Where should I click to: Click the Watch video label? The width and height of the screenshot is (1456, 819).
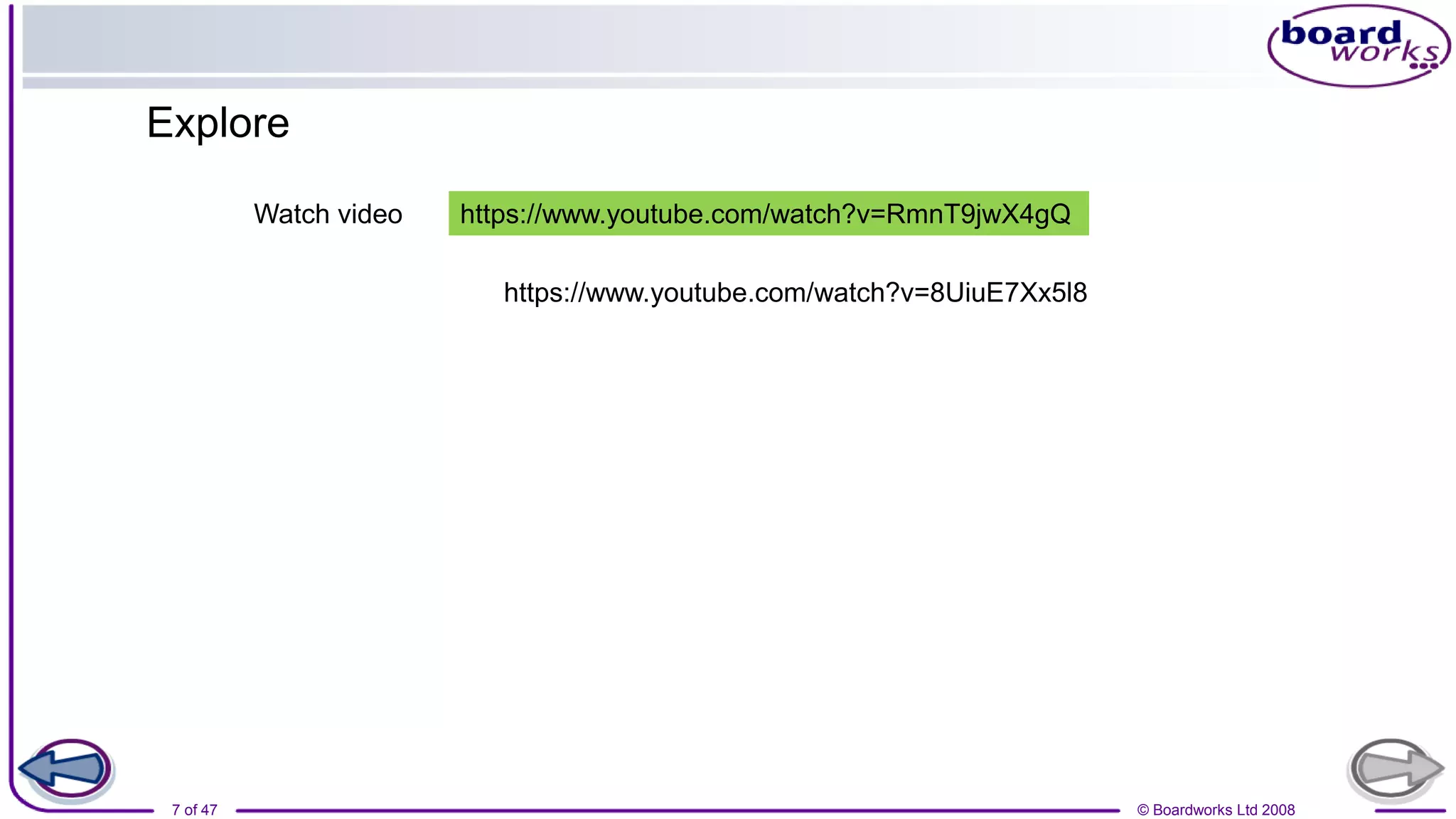tap(328, 214)
